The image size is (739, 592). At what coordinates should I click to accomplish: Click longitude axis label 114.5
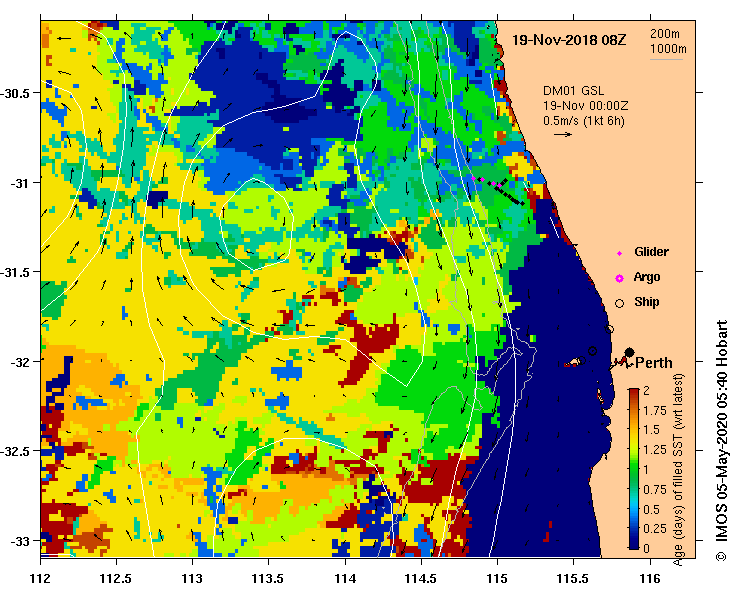(x=421, y=579)
